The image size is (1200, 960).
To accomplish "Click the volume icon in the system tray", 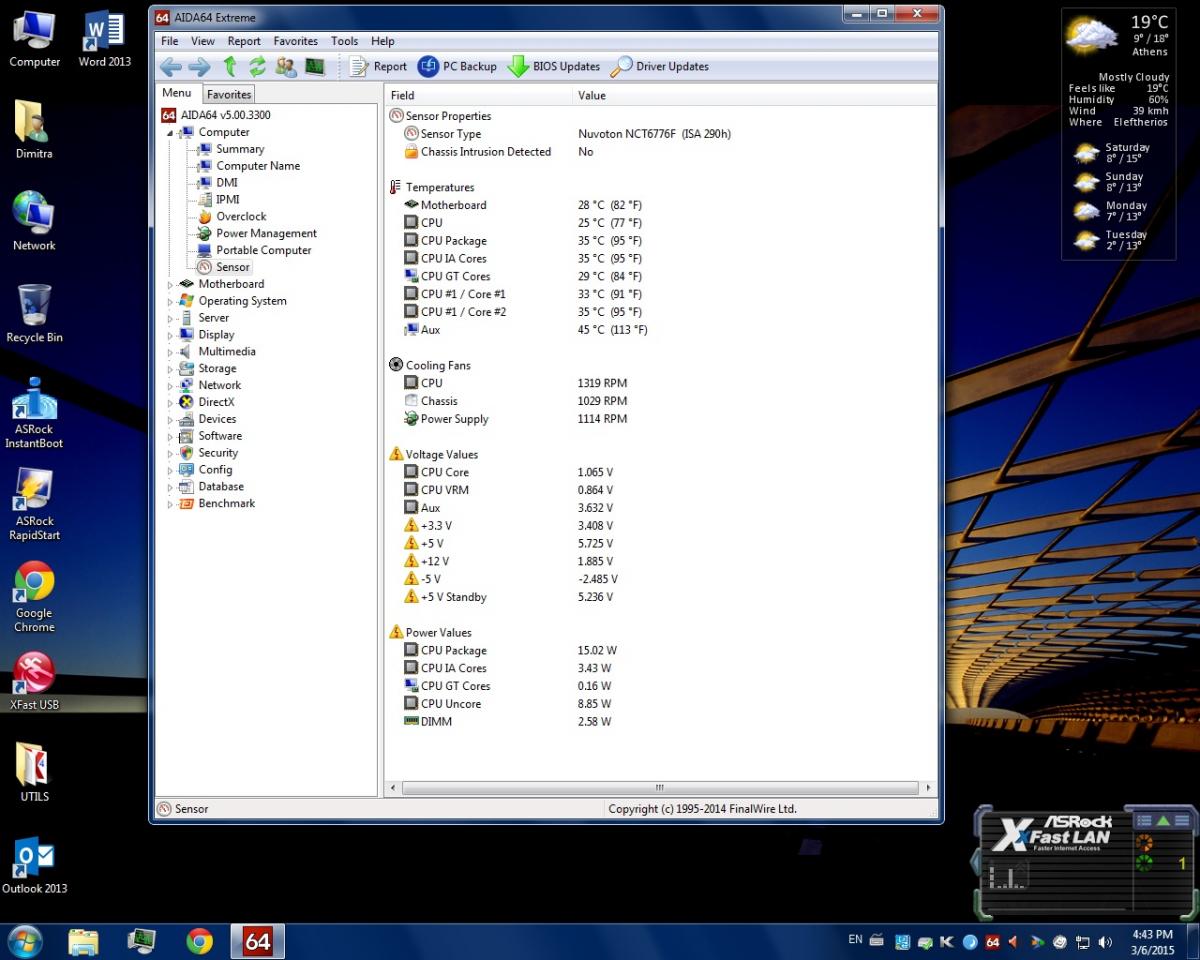I will [1105, 942].
